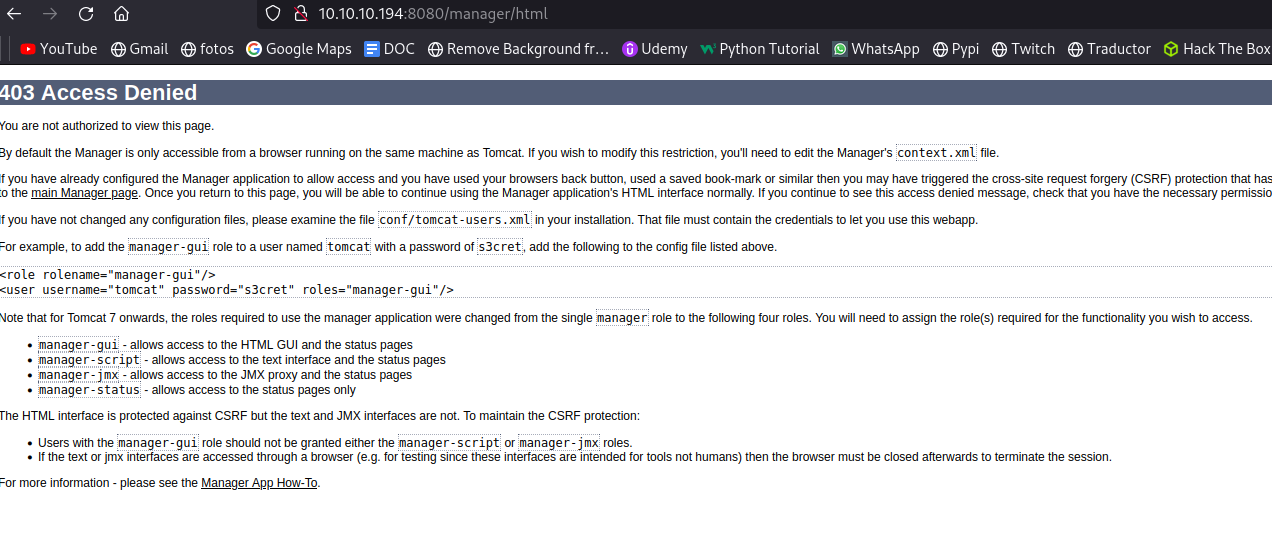Open the Remove Background bookmark
Image resolution: width=1272 pixels, height=538 pixels.
coord(518,48)
